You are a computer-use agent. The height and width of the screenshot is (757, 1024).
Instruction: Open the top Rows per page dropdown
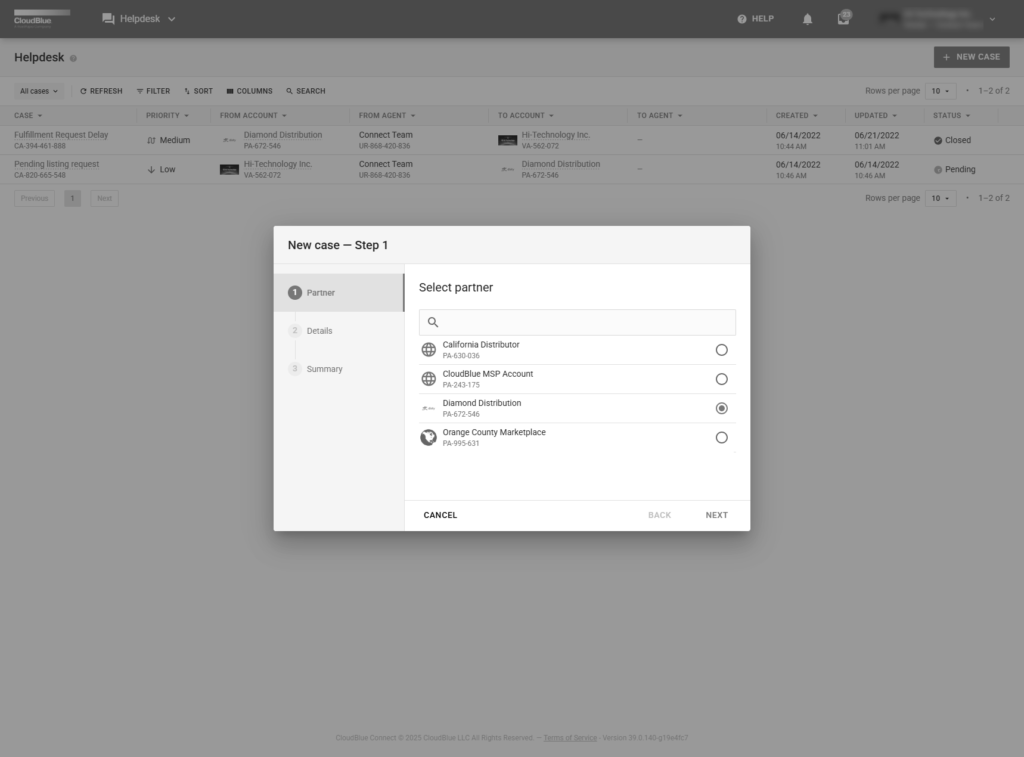click(940, 91)
